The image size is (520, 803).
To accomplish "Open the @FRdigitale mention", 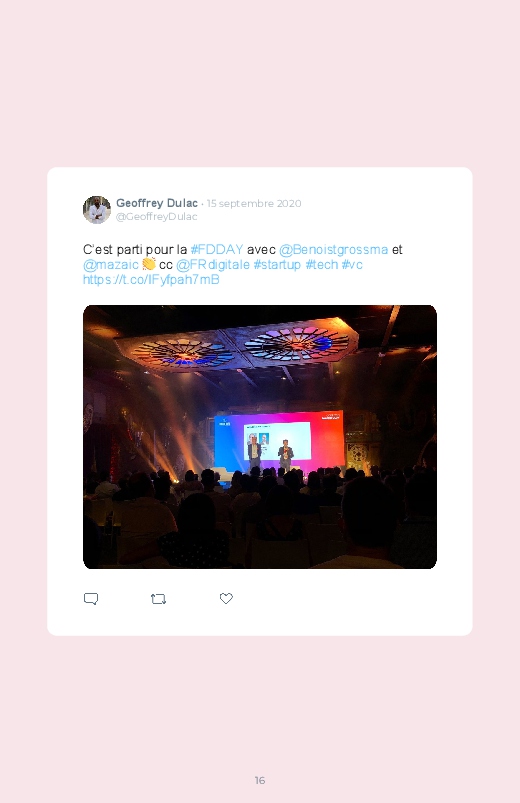I will pos(213,264).
